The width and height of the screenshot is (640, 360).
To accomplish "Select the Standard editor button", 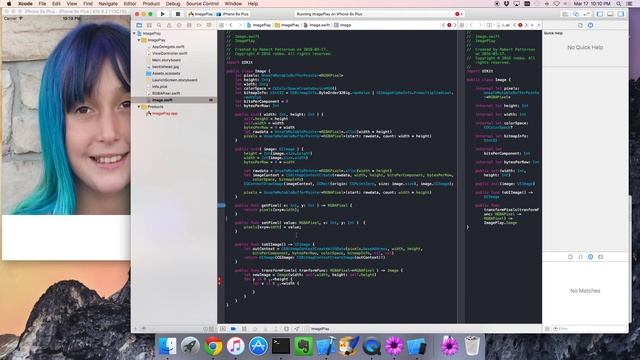I will point(565,14).
